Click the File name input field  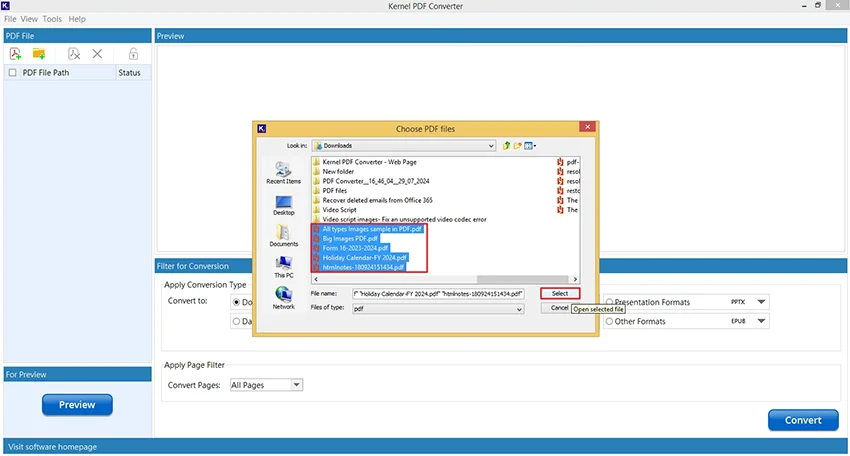437,293
